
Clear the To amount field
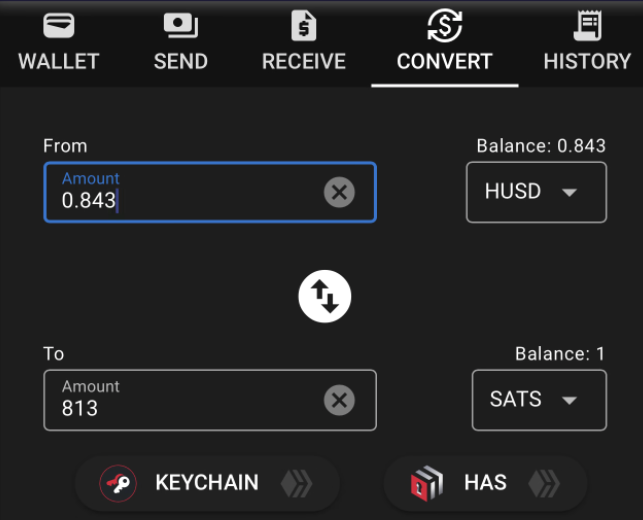click(339, 400)
